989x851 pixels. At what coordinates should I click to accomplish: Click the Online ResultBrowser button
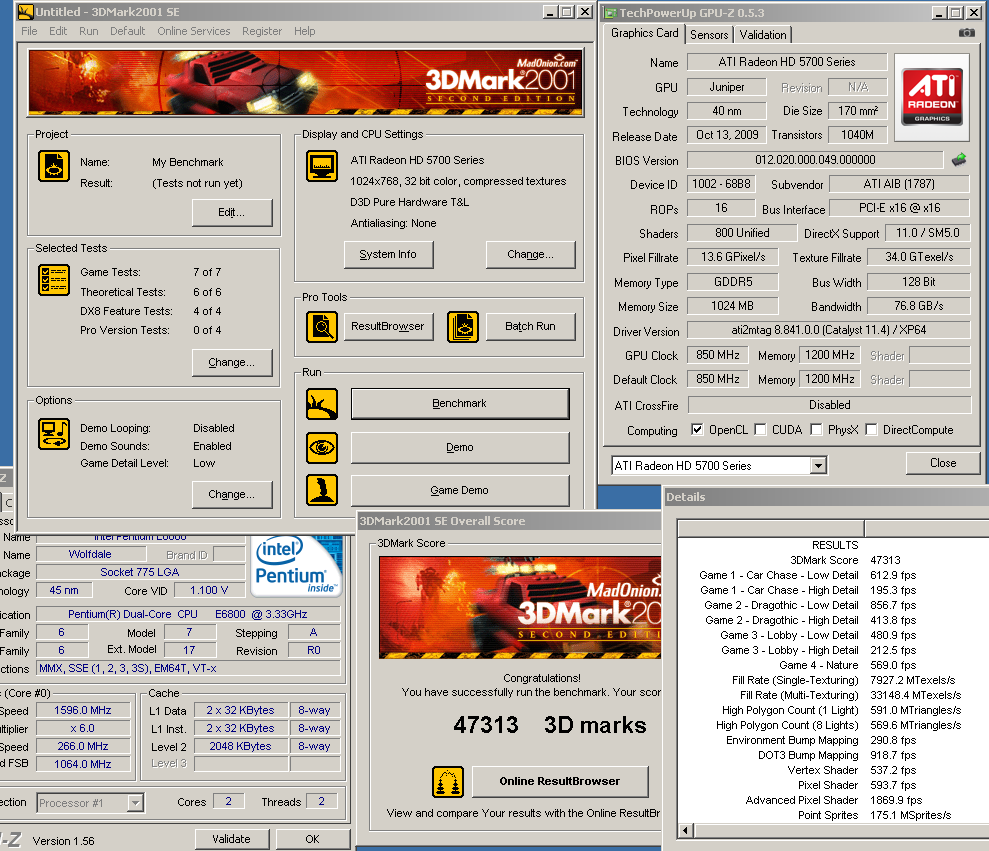click(559, 781)
